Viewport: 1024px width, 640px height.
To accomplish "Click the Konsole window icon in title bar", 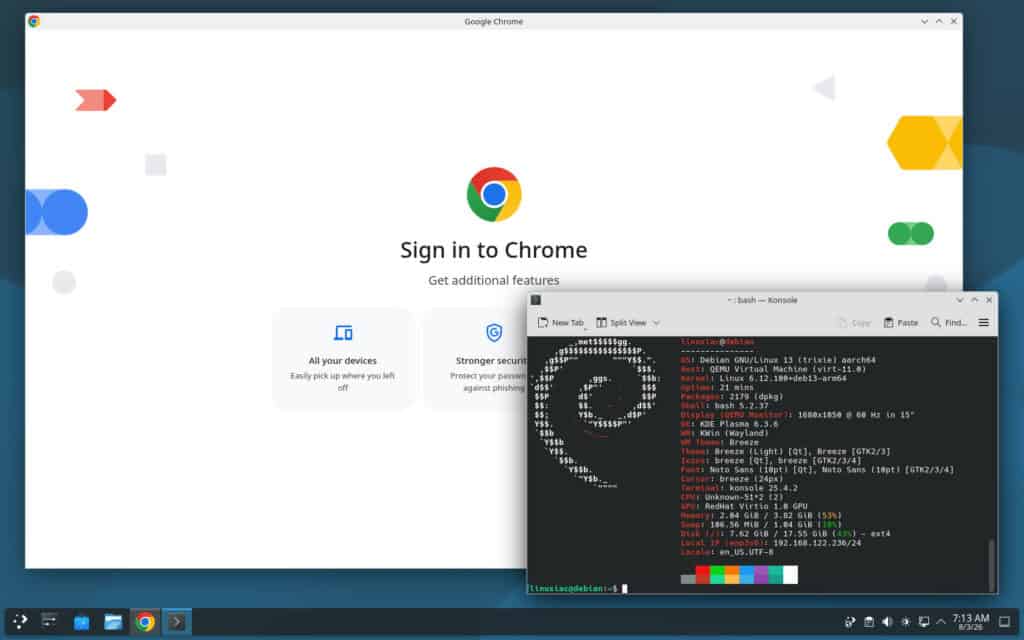I will point(536,300).
